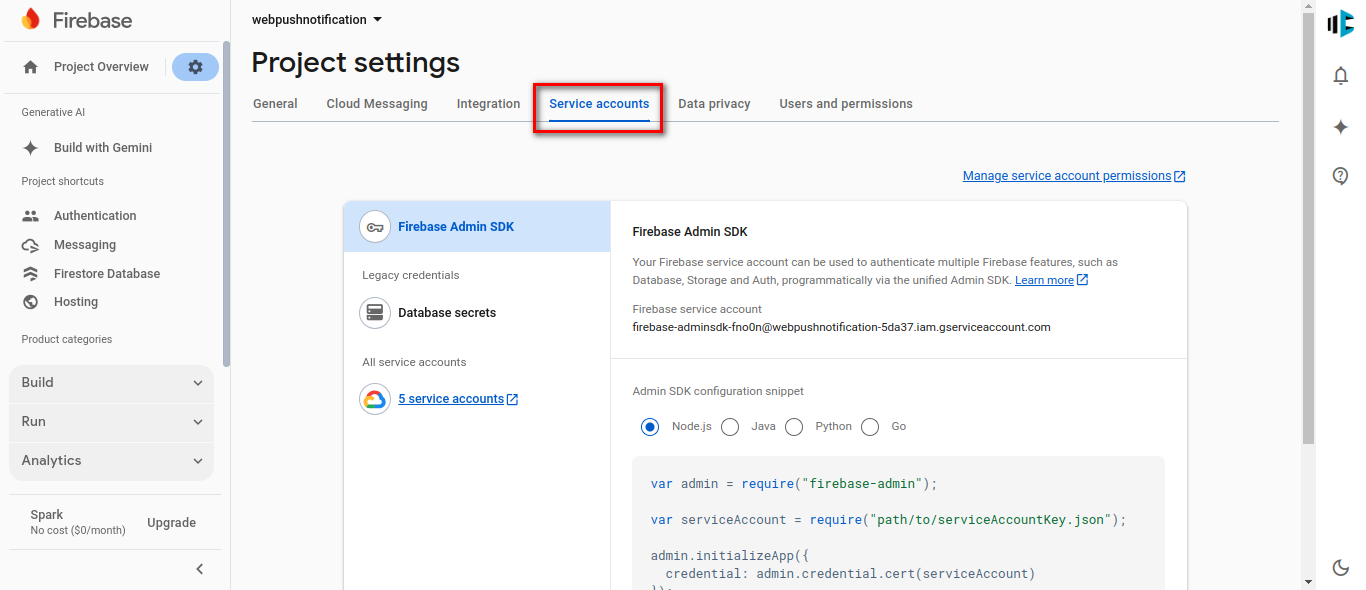Click the Upgrade plan button
1366x590 pixels.
[x=171, y=523]
